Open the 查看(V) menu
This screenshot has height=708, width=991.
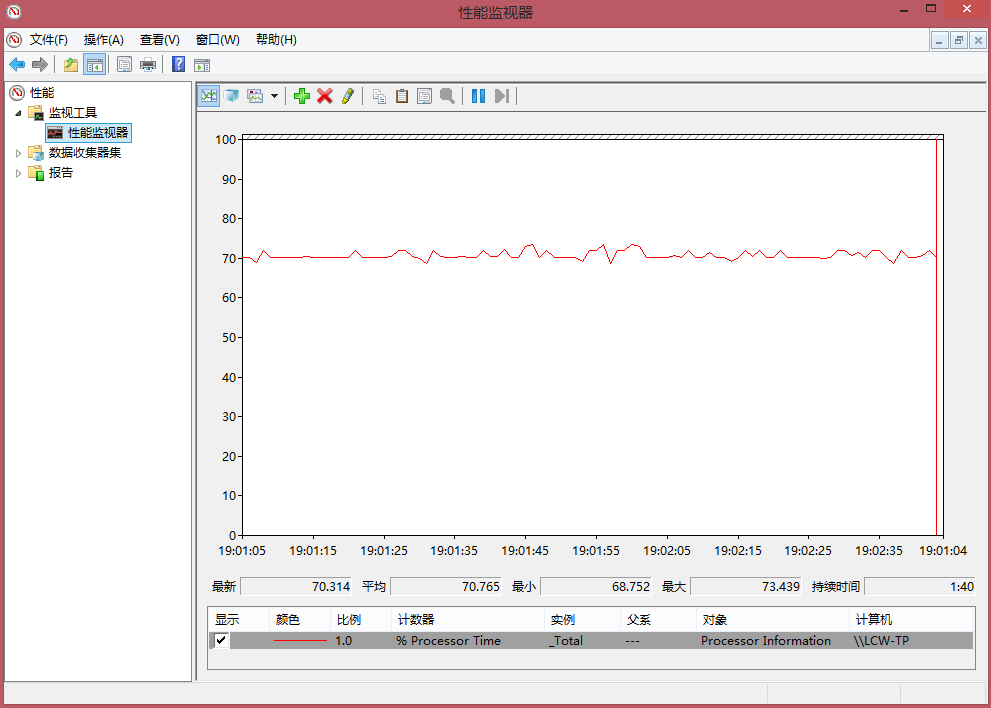(x=159, y=40)
